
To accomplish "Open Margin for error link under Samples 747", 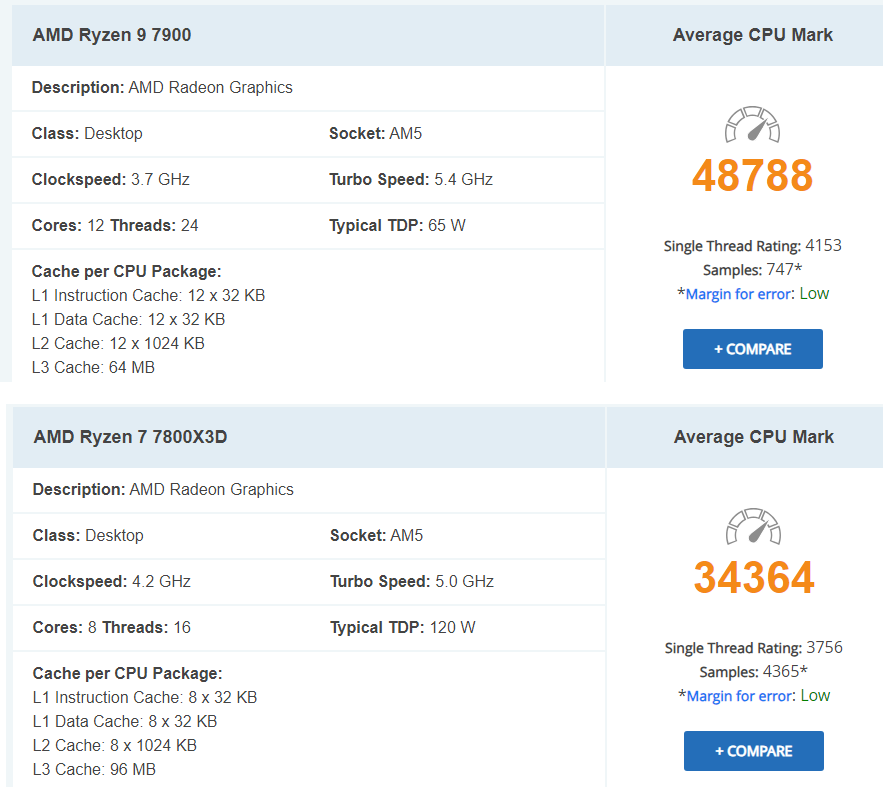I will coord(739,294).
